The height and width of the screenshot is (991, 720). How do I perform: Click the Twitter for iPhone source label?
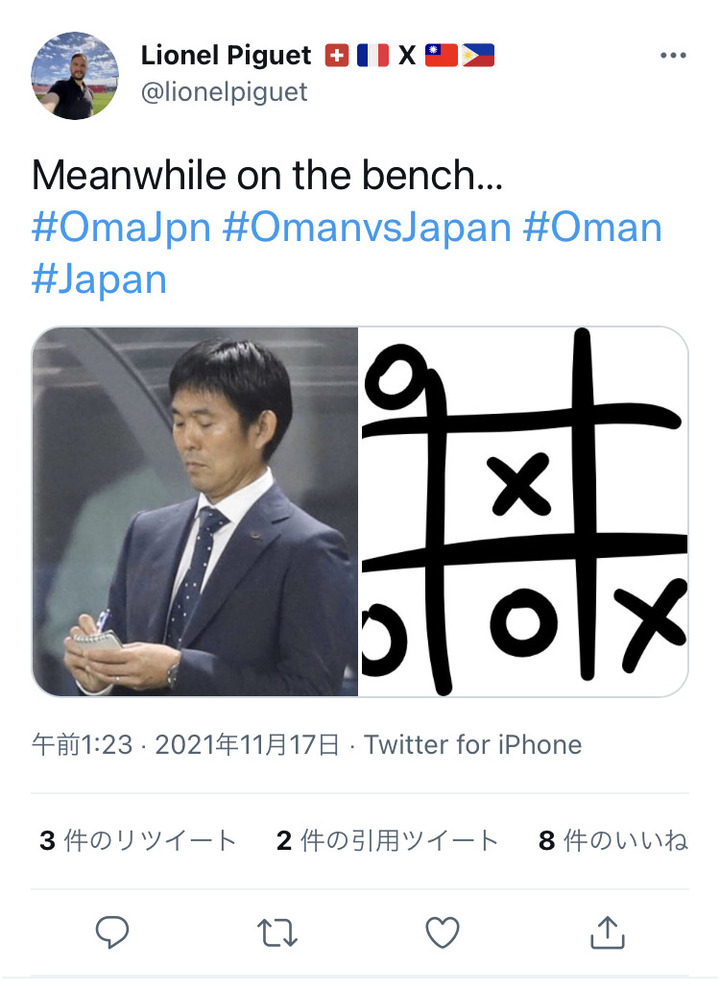[x=472, y=745]
